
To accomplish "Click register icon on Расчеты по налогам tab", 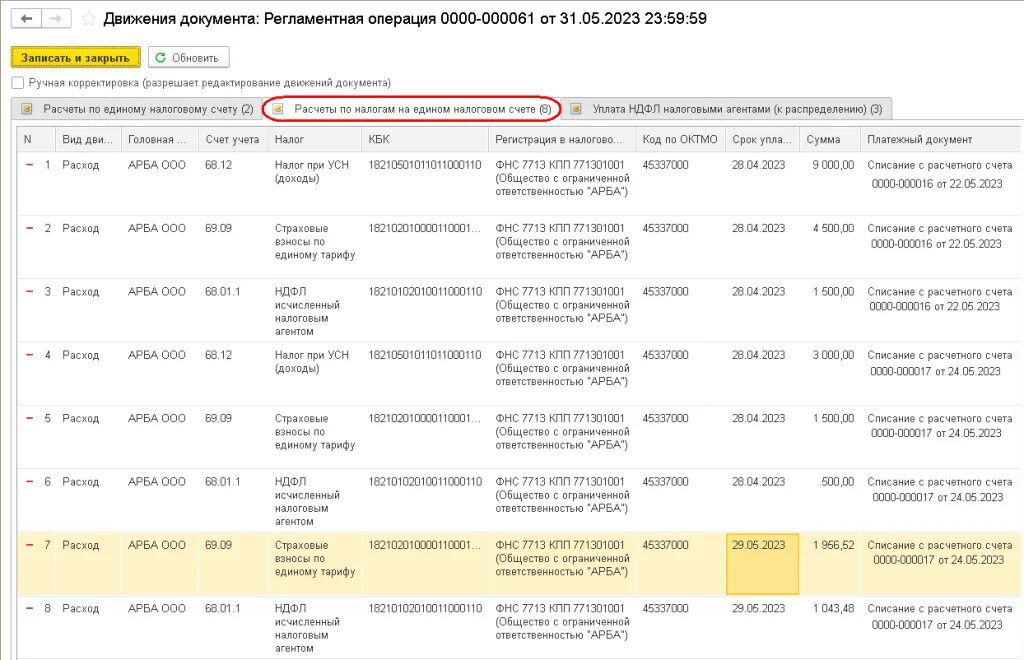I will [x=278, y=109].
